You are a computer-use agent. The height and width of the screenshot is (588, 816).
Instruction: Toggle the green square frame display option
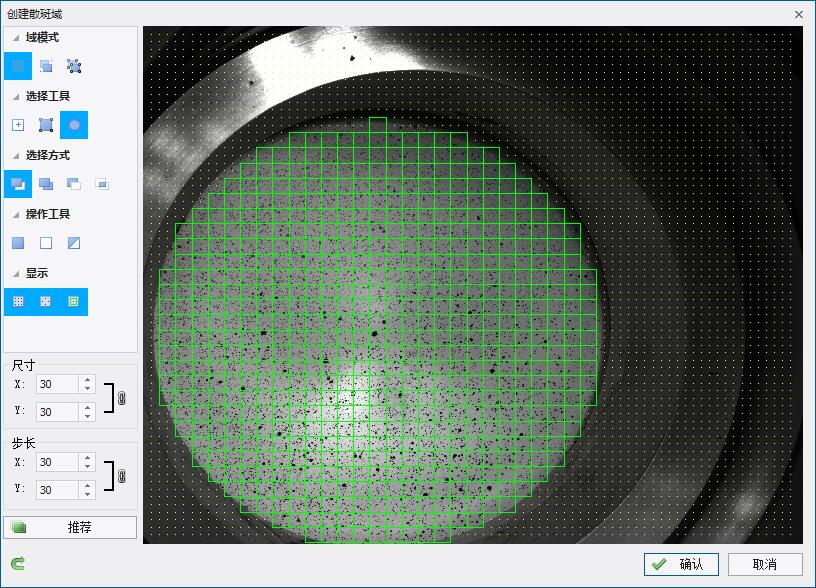pos(74,301)
